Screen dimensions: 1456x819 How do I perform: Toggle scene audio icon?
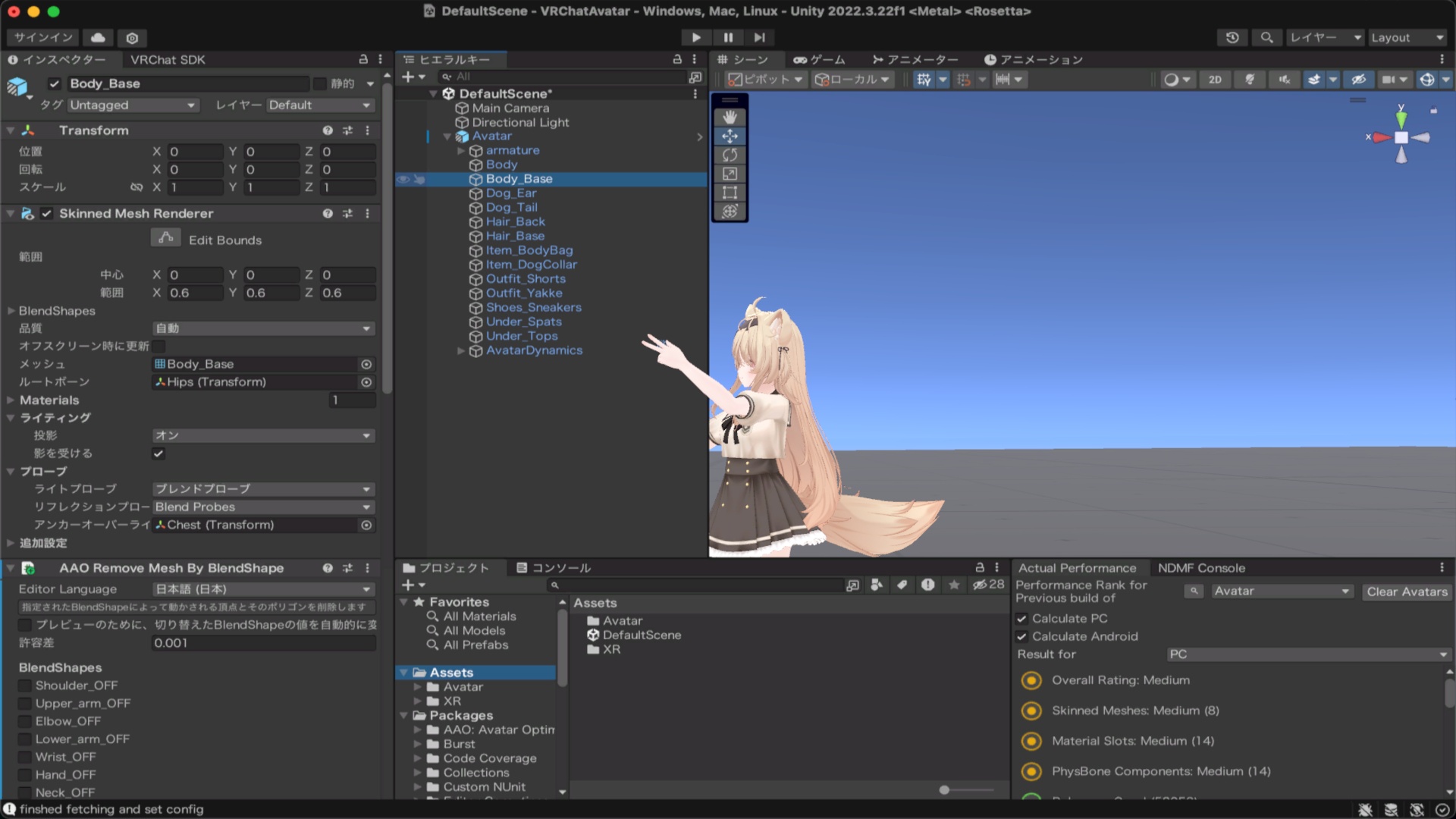(1284, 80)
